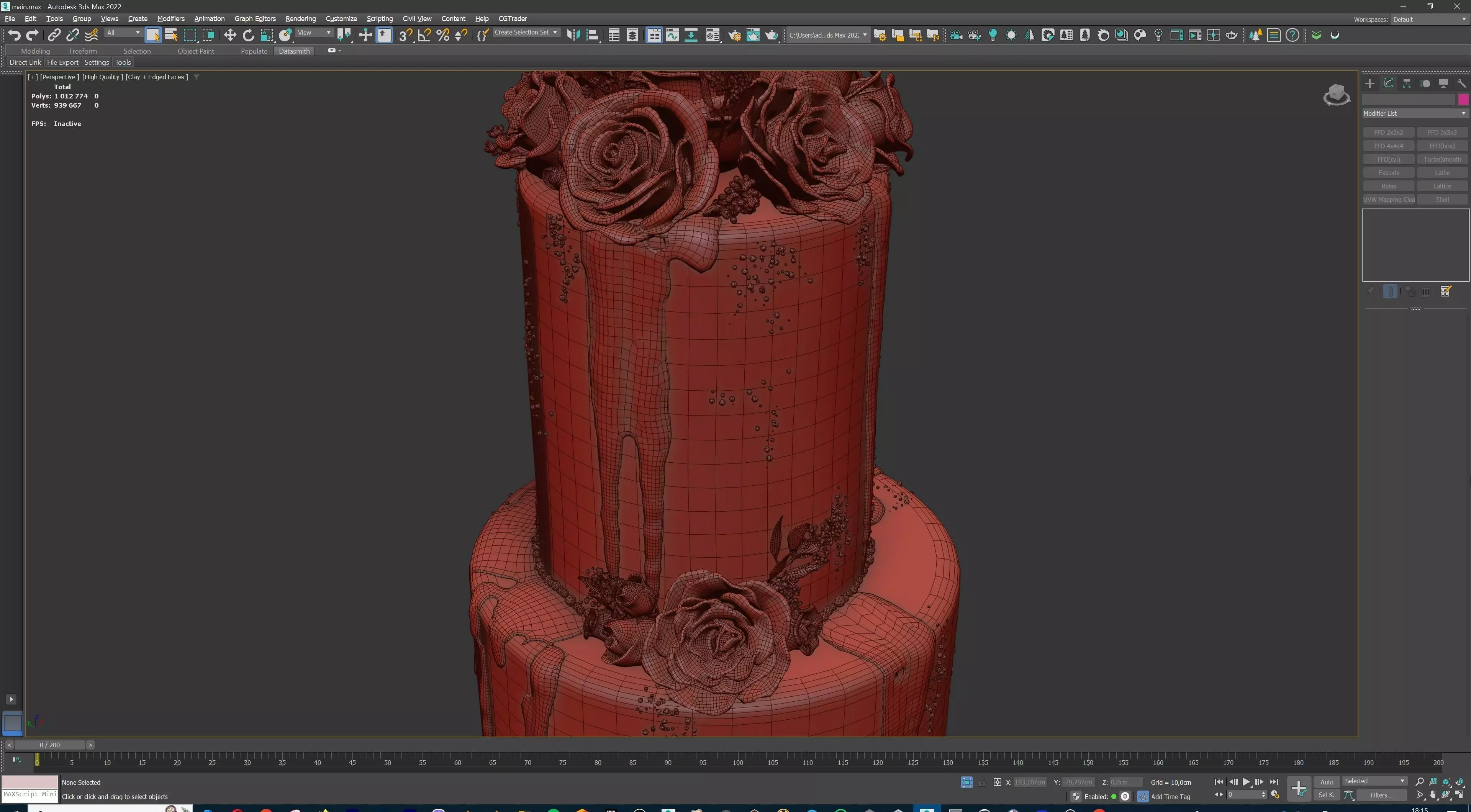Screen dimensions: 1471x812
Task: Toggle the 3D Snaps button
Action: [405, 35]
